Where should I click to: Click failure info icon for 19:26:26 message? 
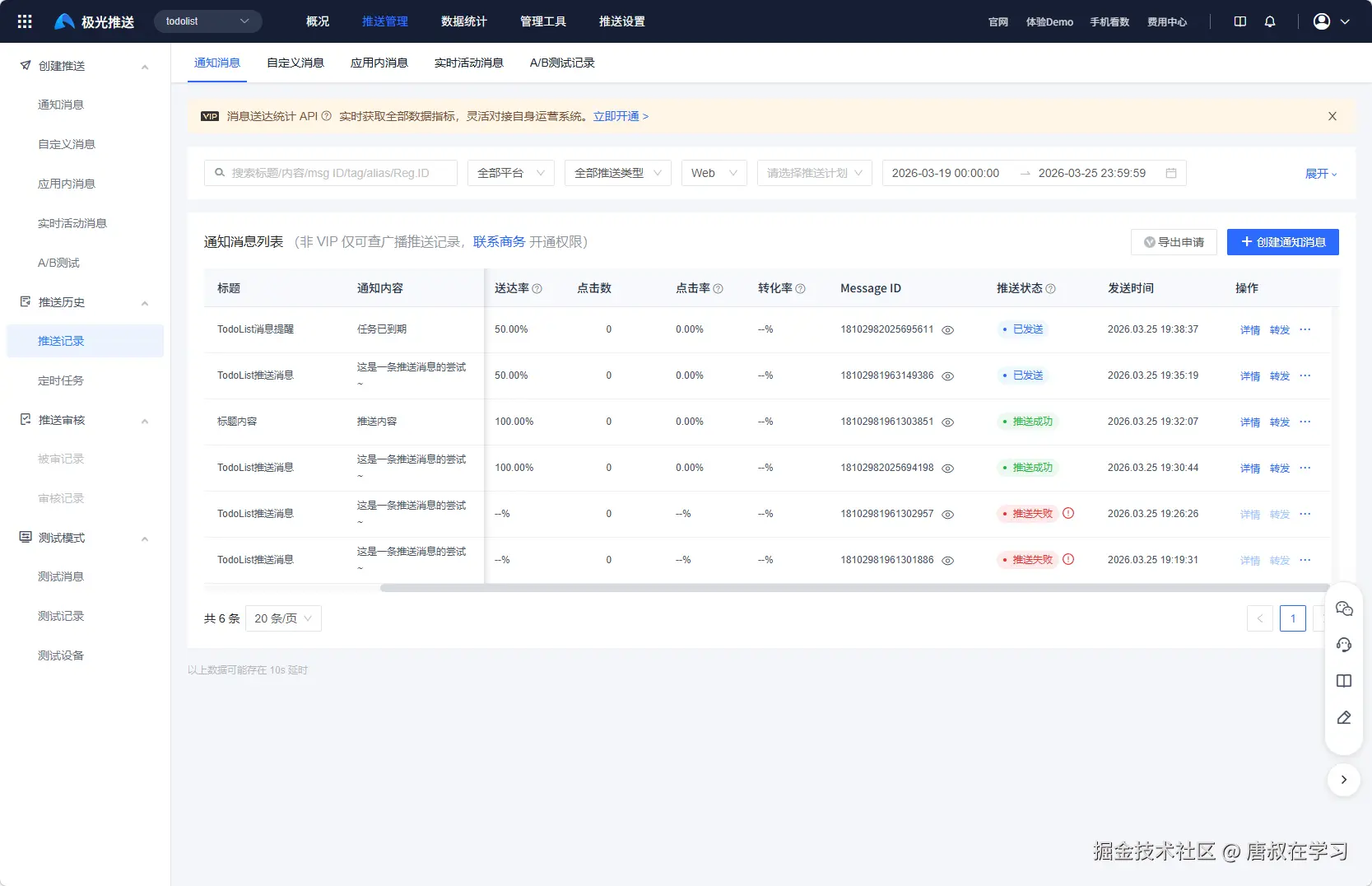[1068, 513]
